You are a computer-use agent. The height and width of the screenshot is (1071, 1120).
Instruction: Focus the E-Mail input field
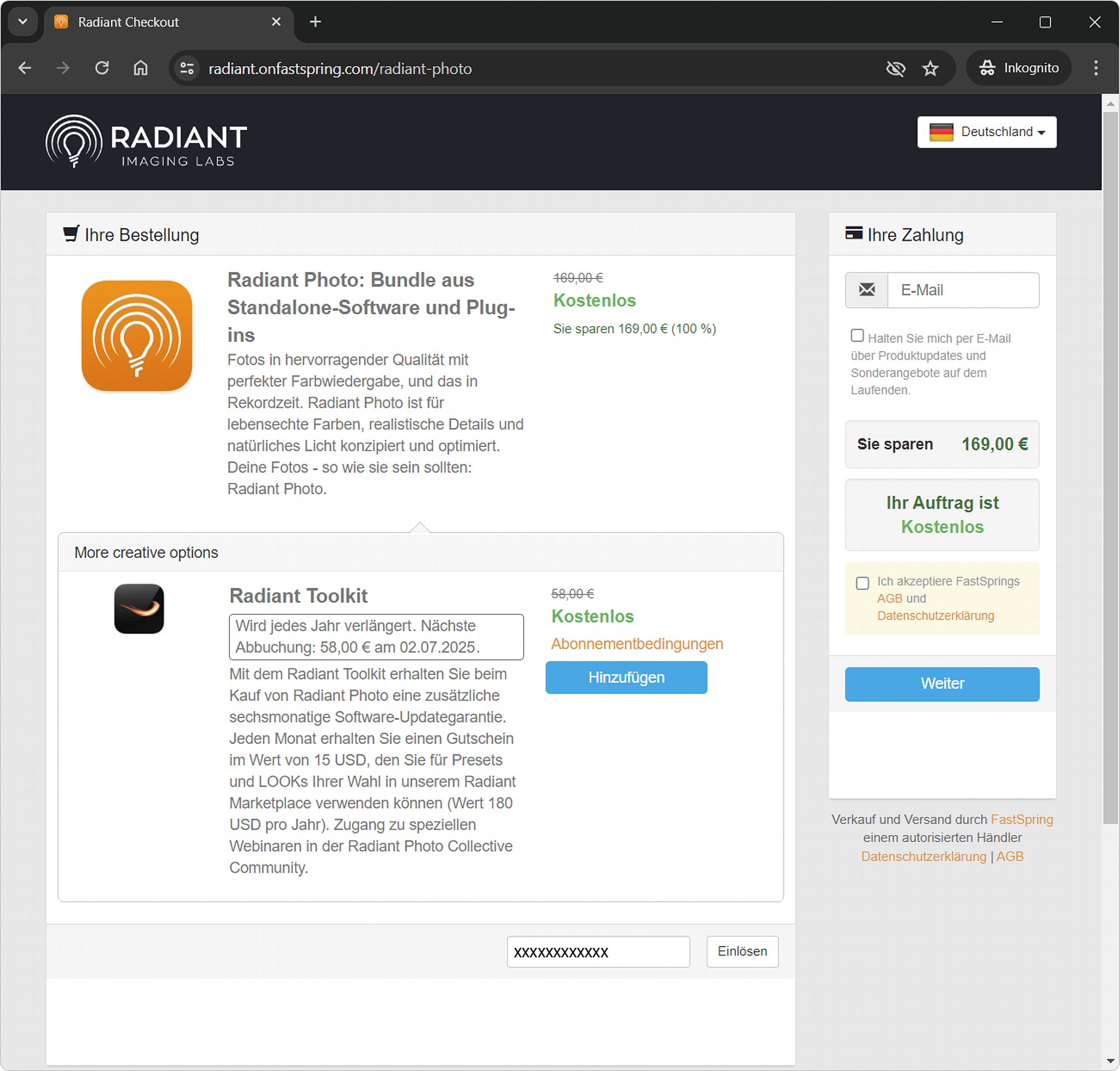point(963,290)
